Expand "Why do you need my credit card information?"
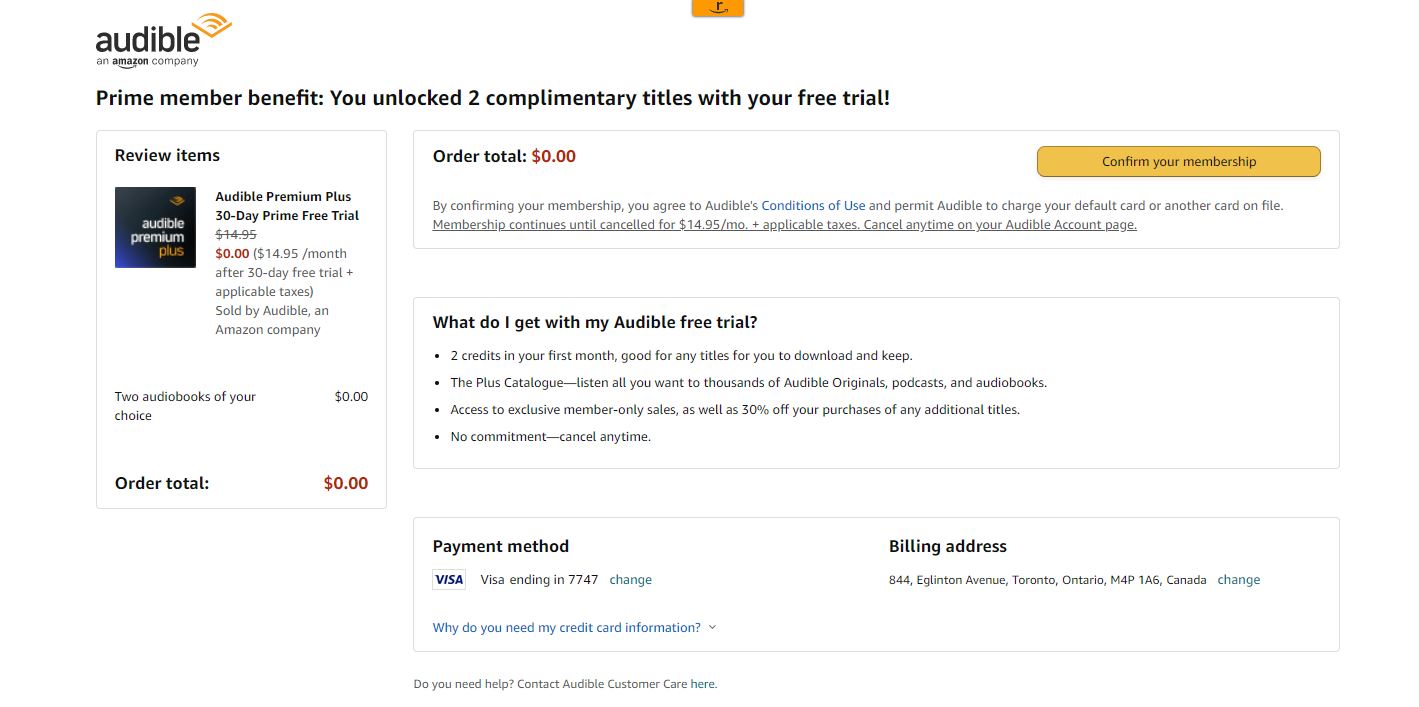Image resolution: width=1419 pixels, height=707 pixels. [x=566, y=628]
